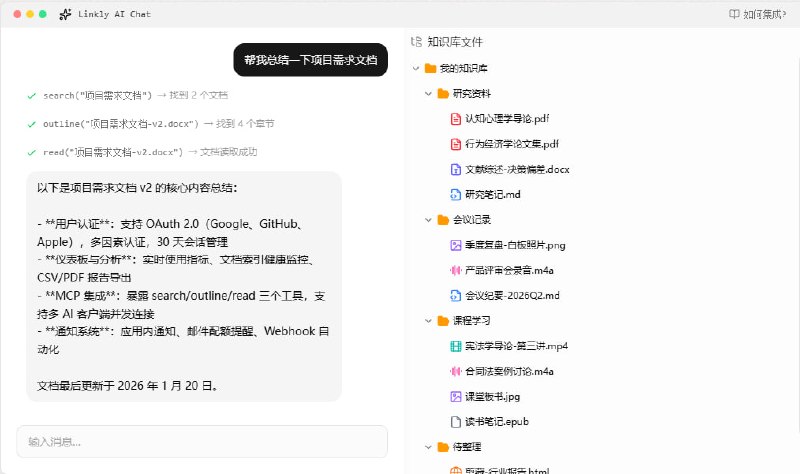Click the 会议记录 folder label
Image resolution: width=800 pixels, height=474 pixels.
471,220
